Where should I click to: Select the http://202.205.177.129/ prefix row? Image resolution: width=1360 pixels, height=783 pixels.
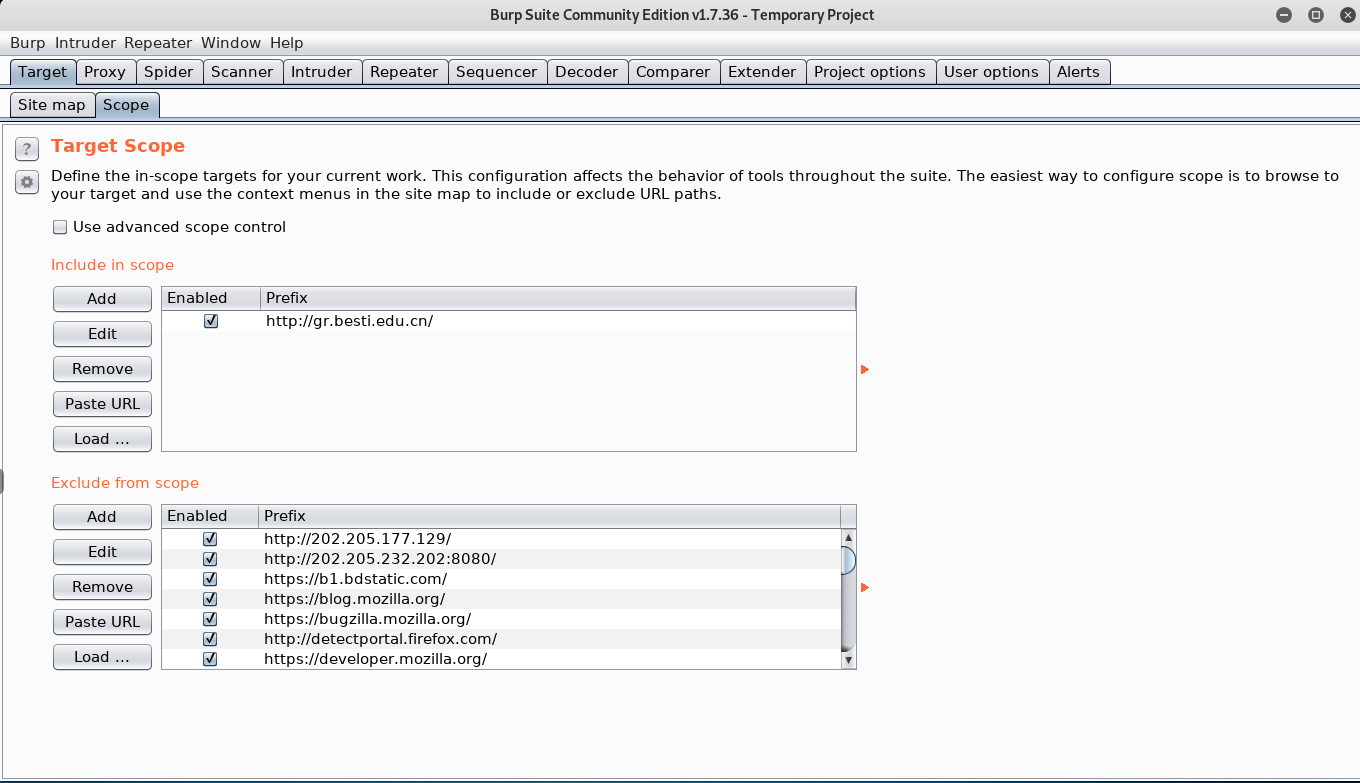pyautogui.click(x=501, y=538)
